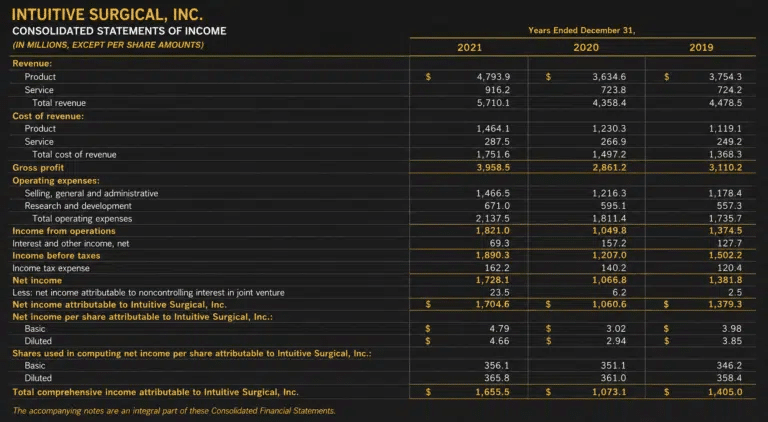The height and width of the screenshot is (422, 768).
Task: Click 'Income from operations' row label
Action: click(x=64, y=231)
